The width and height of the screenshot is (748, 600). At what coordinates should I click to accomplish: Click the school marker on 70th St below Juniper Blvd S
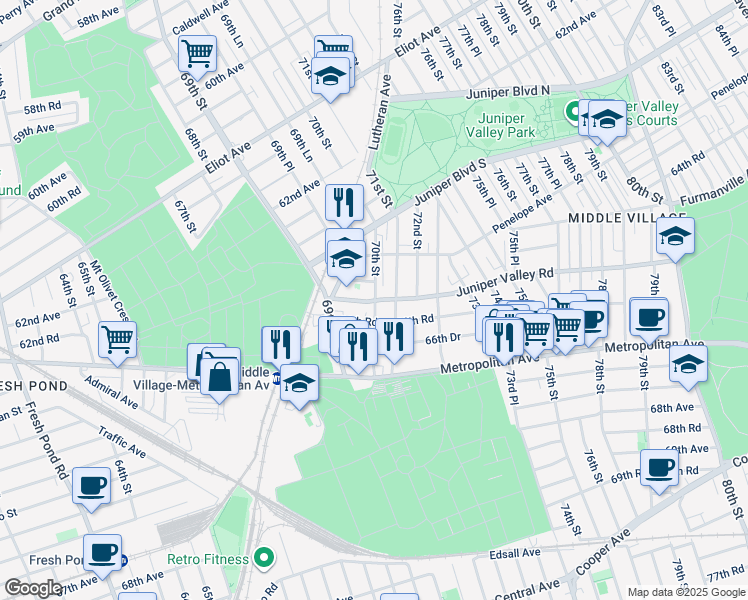tap(345, 258)
